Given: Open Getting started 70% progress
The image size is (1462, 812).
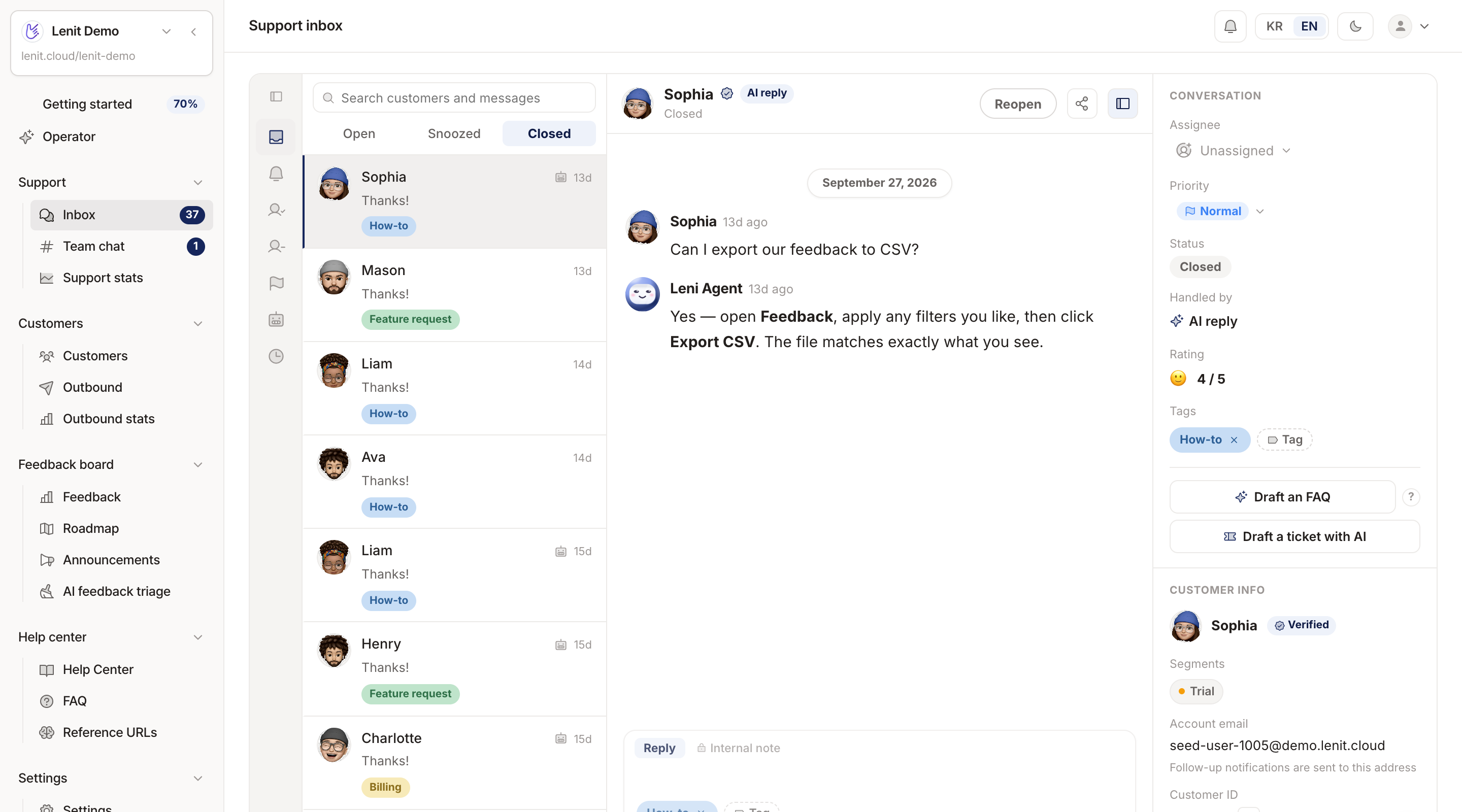Looking at the screenshot, I should [x=111, y=104].
